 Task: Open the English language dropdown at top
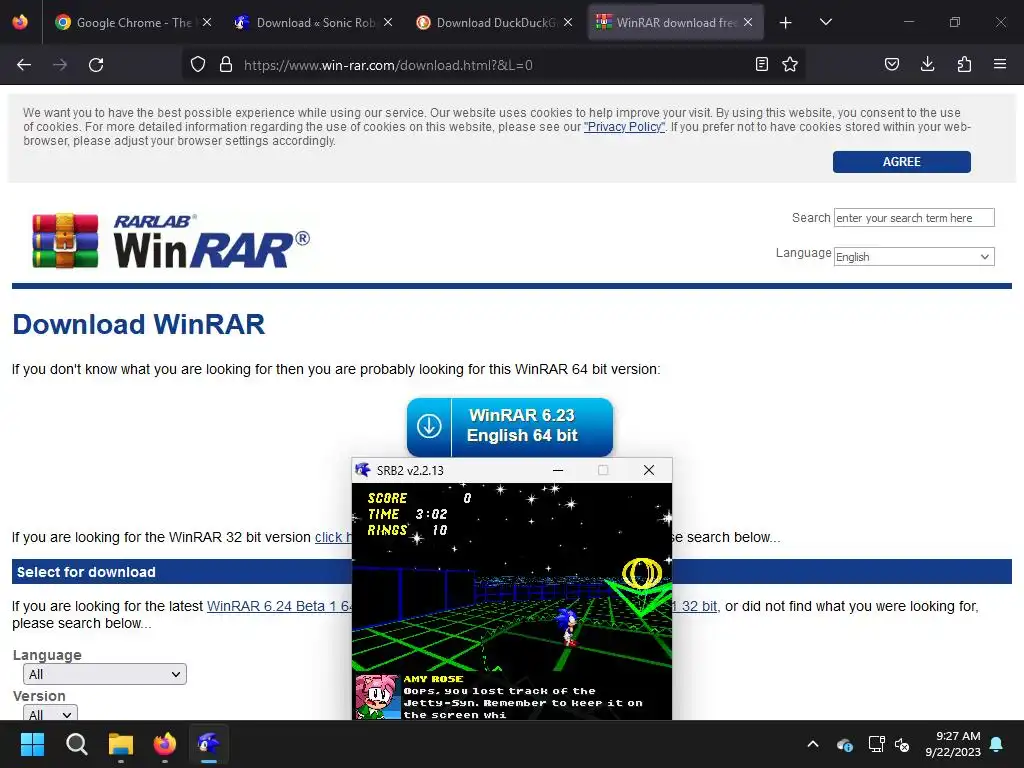click(914, 257)
